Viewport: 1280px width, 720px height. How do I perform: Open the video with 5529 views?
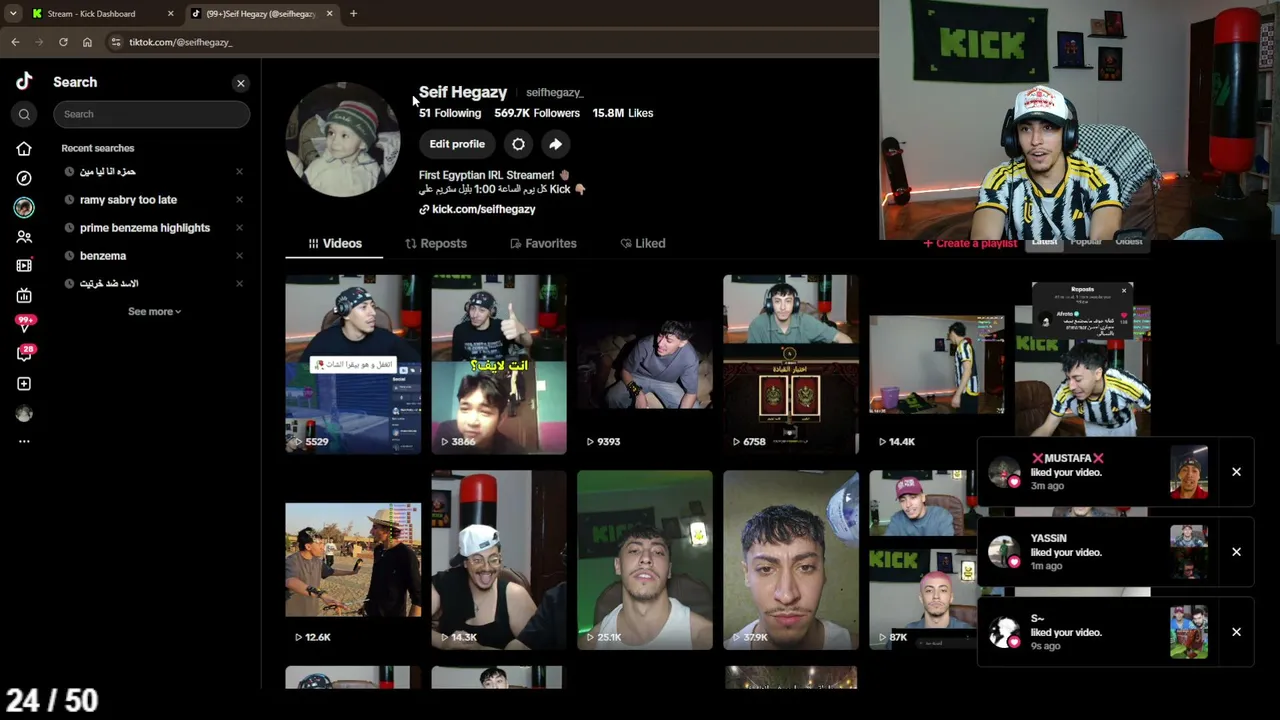coord(353,364)
